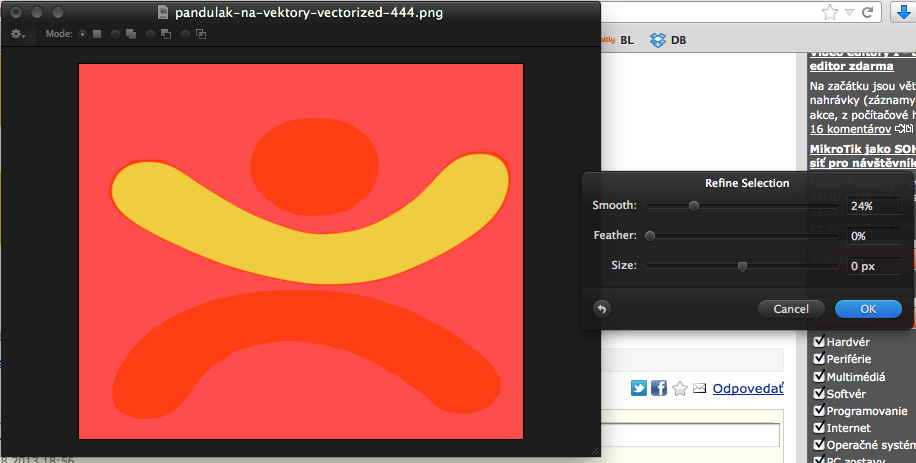This screenshot has width=916, height=463.
Task: Select the New Selection mode radio button
Action: pyautogui.click(x=82, y=34)
